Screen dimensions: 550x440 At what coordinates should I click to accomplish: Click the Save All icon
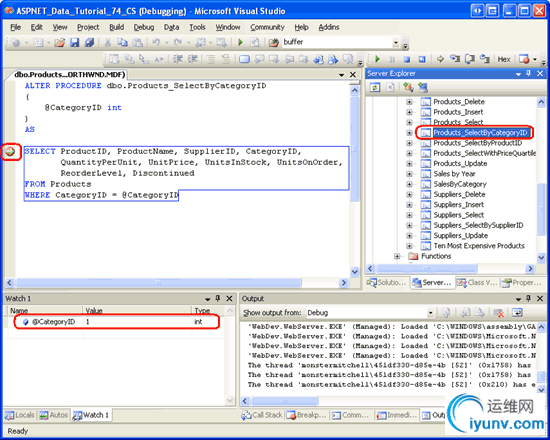click(89, 43)
